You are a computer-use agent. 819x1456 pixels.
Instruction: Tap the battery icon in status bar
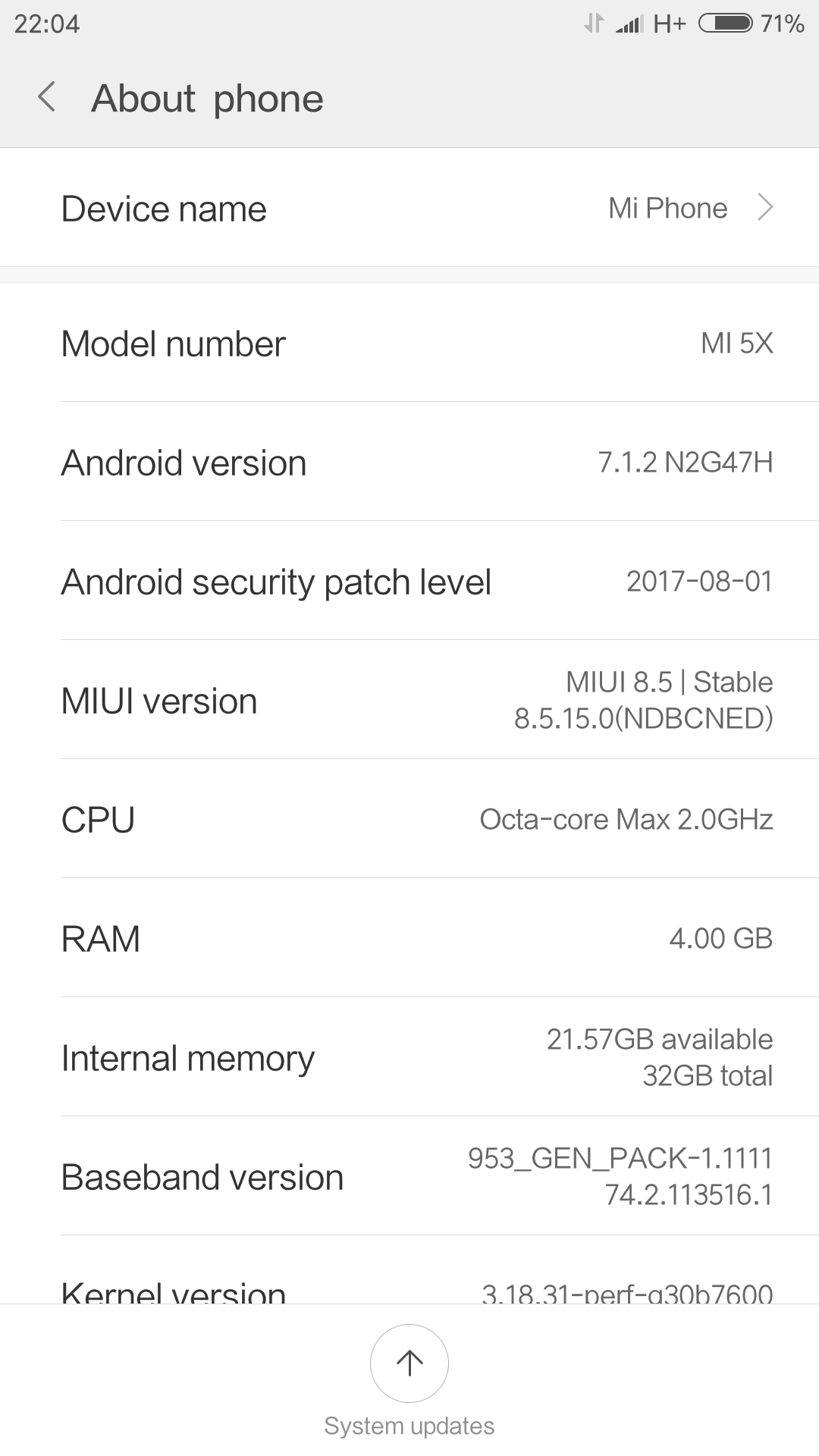click(725, 24)
